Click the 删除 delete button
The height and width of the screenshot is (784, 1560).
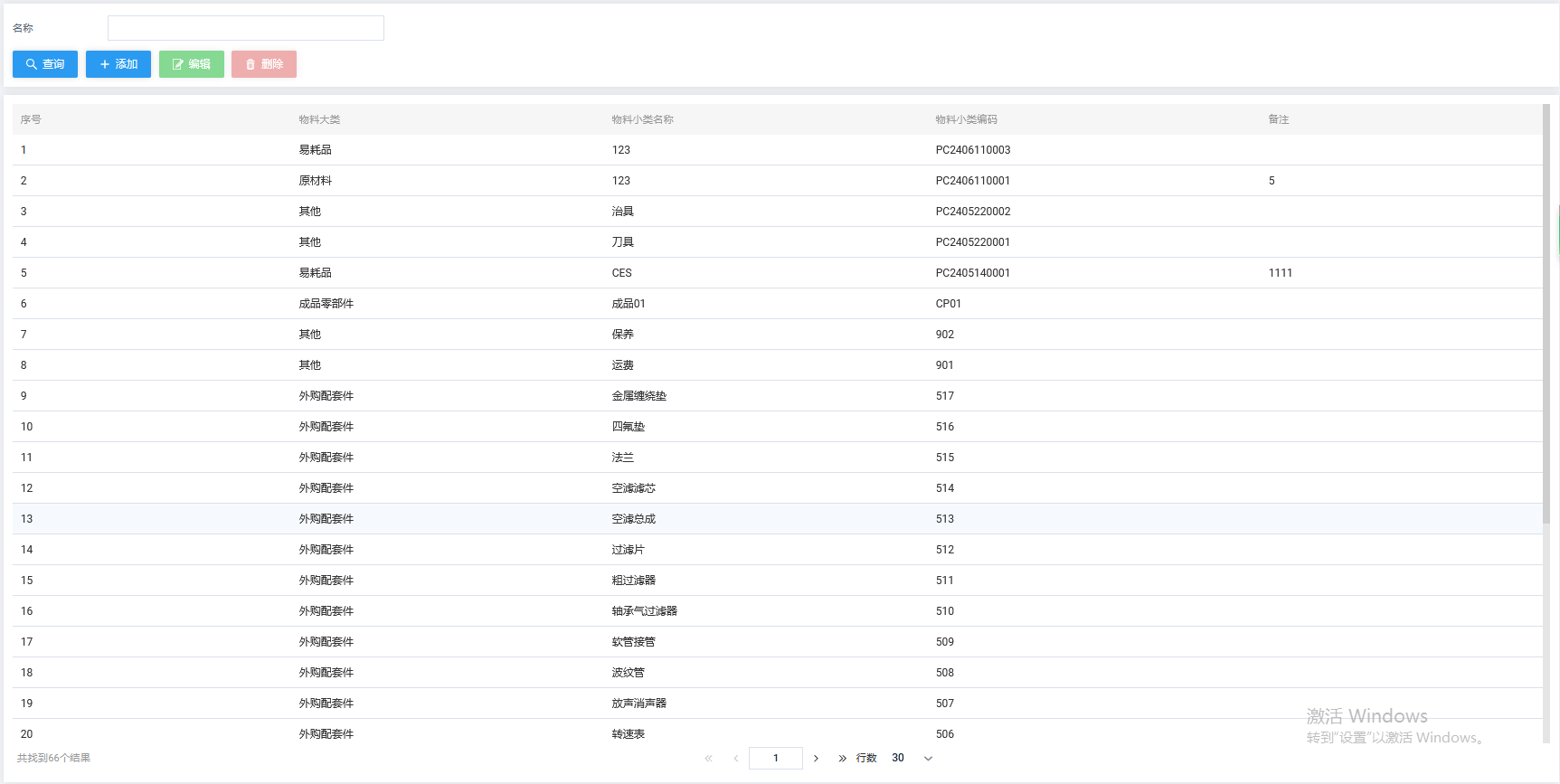click(x=264, y=64)
